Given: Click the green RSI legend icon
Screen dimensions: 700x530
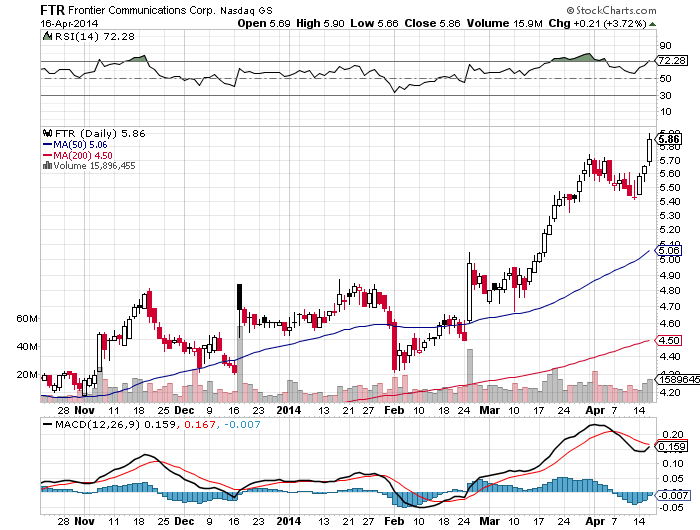Looking at the screenshot, I should (x=47, y=36).
